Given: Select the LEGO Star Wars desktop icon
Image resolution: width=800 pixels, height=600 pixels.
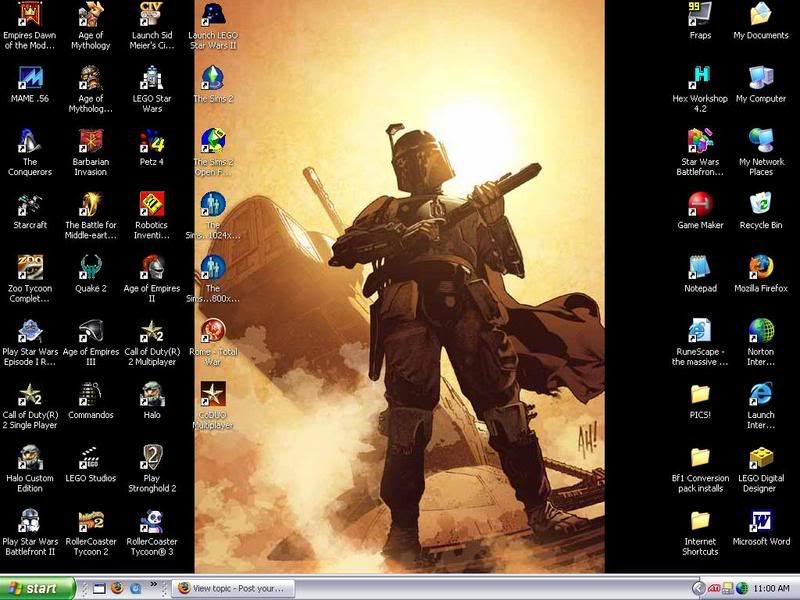Looking at the screenshot, I should [x=152, y=89].
